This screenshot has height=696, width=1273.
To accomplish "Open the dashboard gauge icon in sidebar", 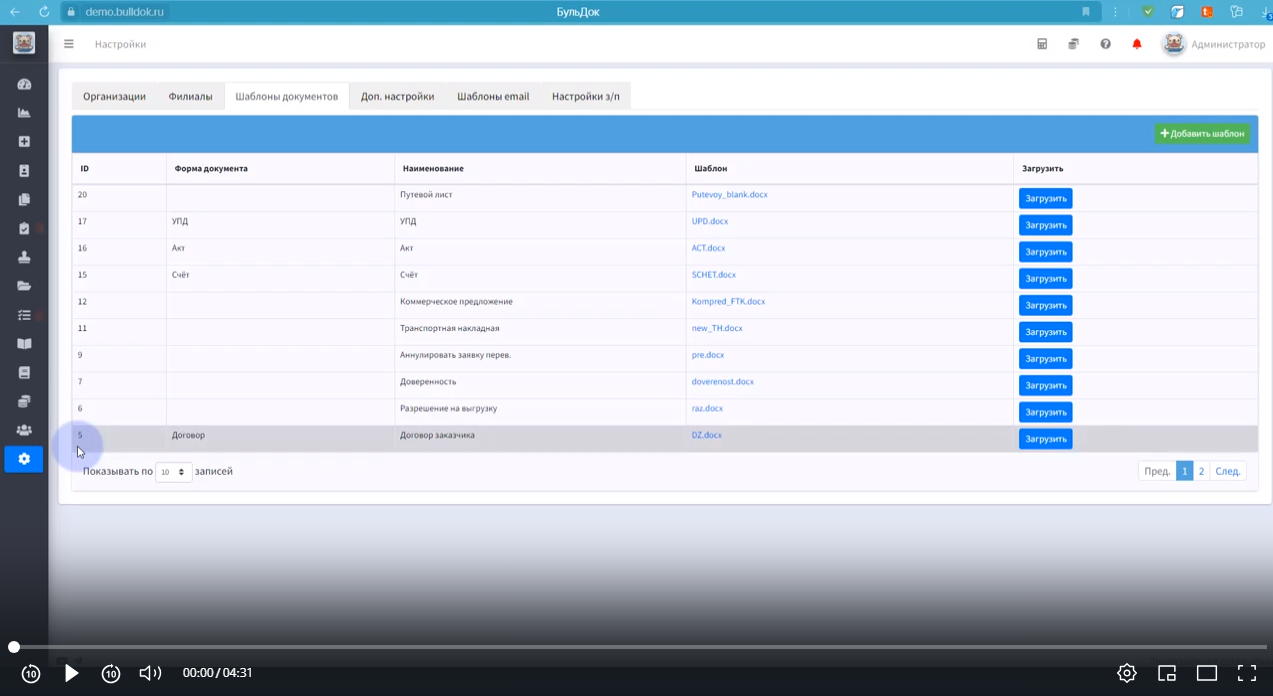I will coord(24,84).
